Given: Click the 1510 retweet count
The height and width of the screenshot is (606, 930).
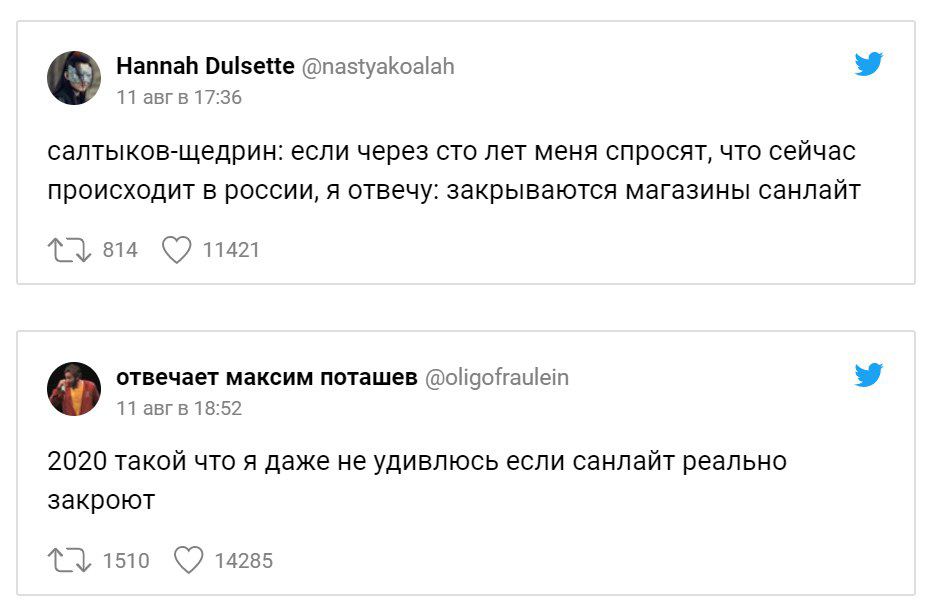Looking at the screenshot, I should coord(126,560).
